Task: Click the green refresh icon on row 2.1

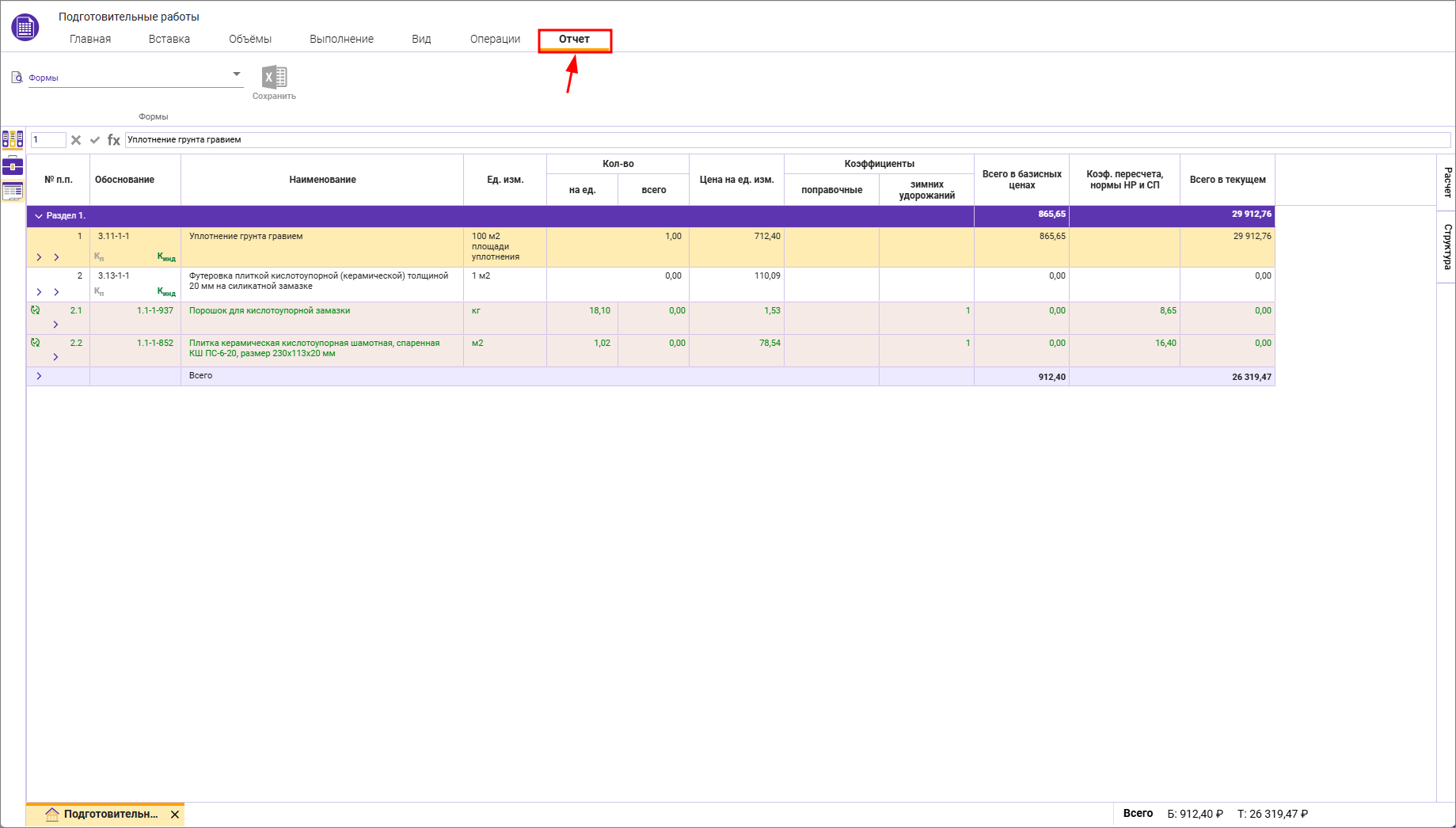Action: pos(36,310)
